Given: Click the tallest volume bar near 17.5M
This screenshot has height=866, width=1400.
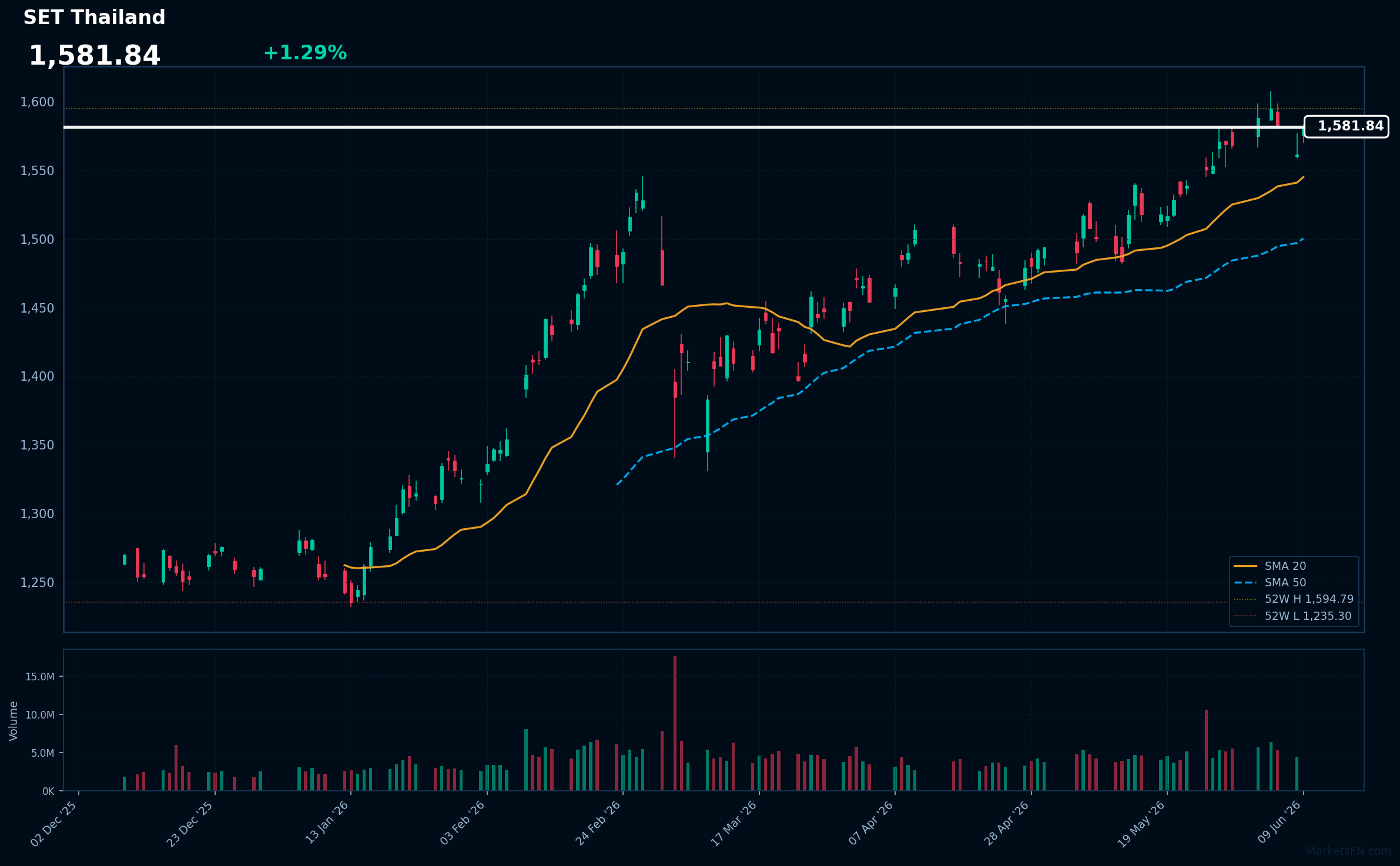Looking at the screenshot, I should click(675, 723).
